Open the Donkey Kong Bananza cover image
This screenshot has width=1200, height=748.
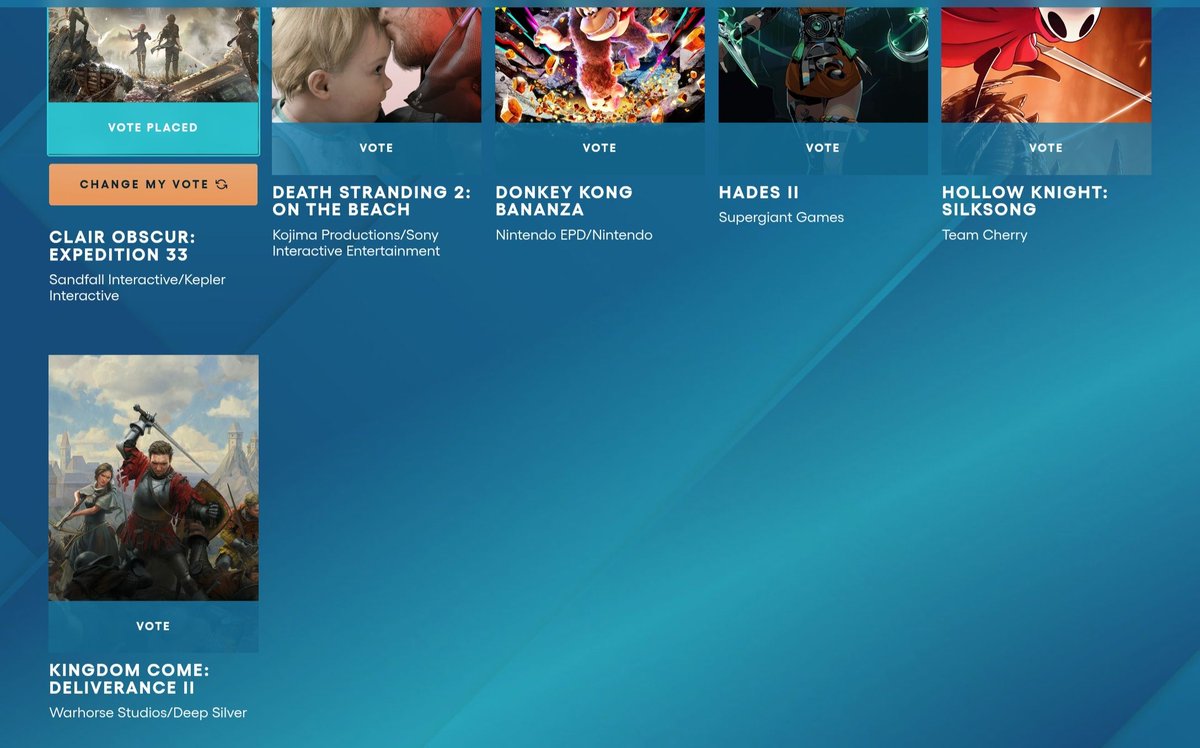click(599, 65)
